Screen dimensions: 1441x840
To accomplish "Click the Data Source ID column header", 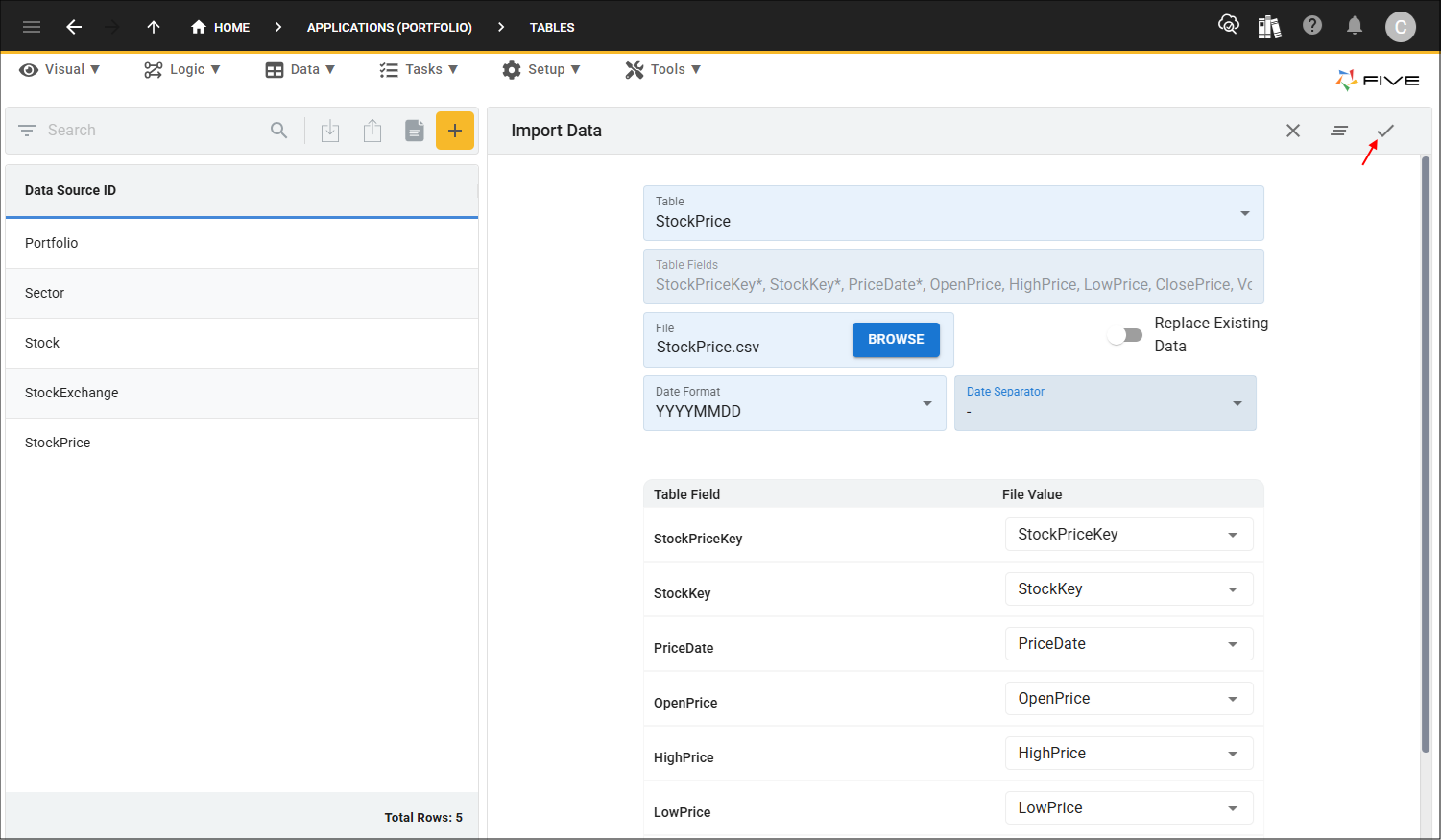I will (x=242, y=190).
